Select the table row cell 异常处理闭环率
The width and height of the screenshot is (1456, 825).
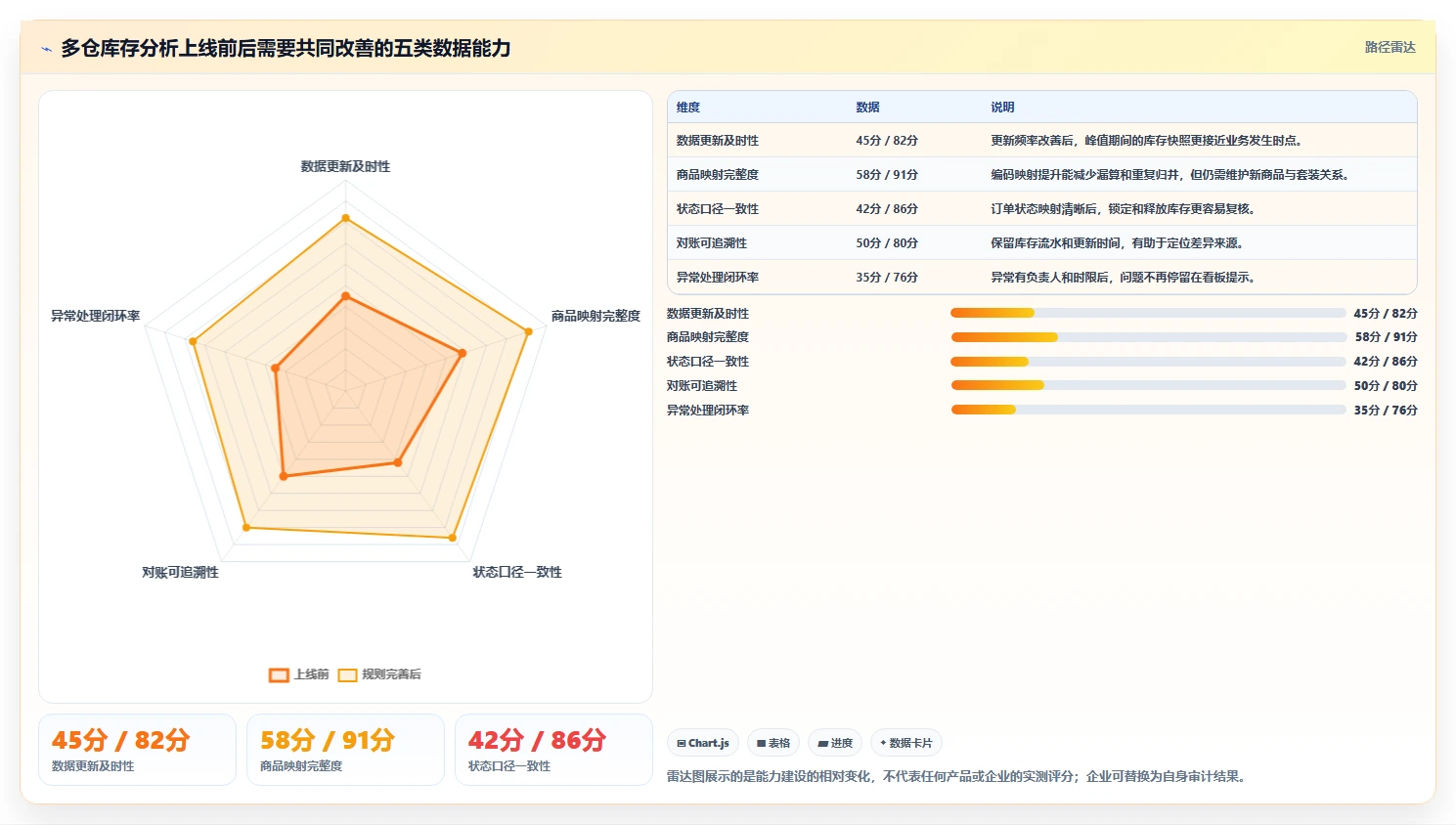point(718,278)
